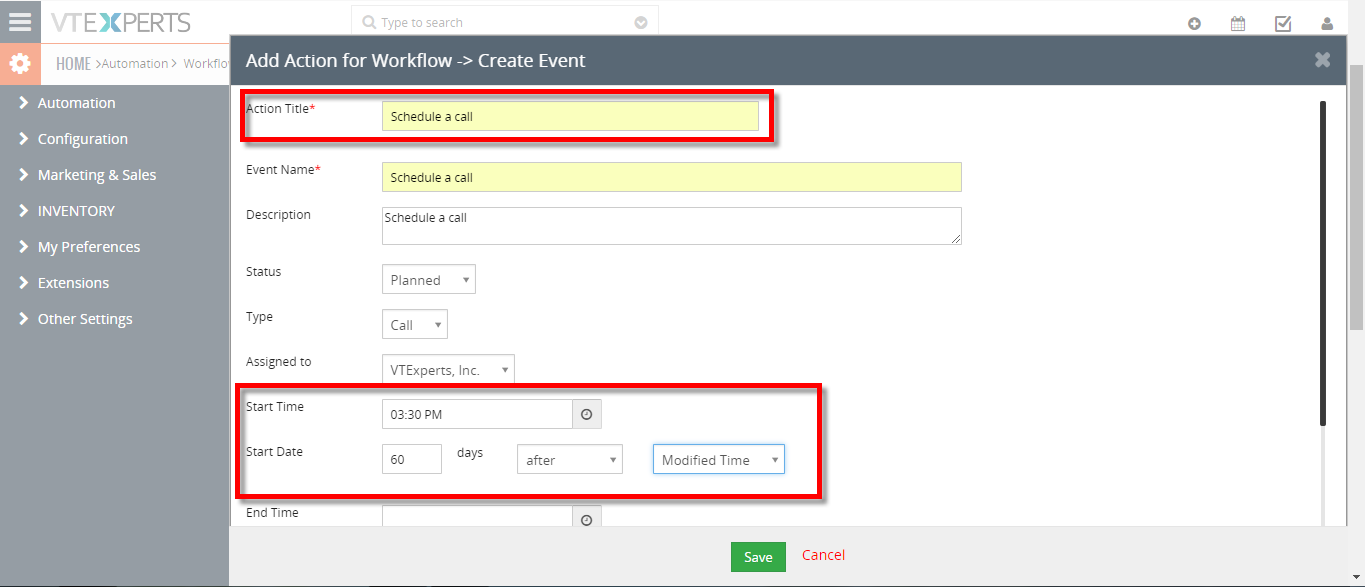Open the Assigned to dropdown
This screenshot has height=587, width=1365.
pos(448,370)
